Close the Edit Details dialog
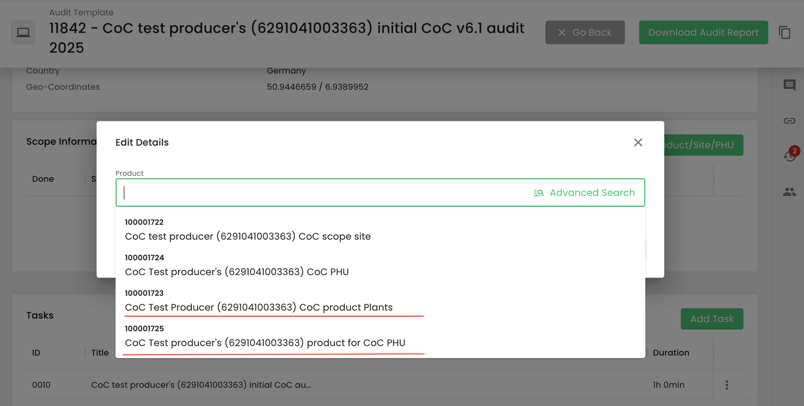The image size is (804, 406). [638, 143]
